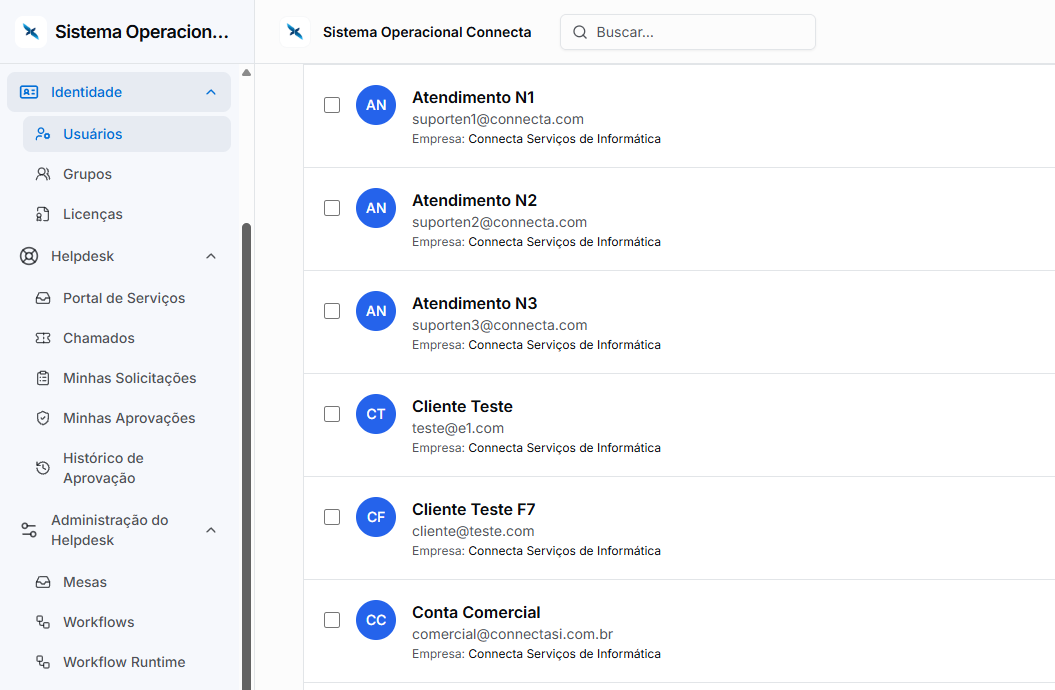This screenshot has height=690, width=1055.
Task: Click the Licenças document icon
Action: pyautogui.click(x=43, y=214)
